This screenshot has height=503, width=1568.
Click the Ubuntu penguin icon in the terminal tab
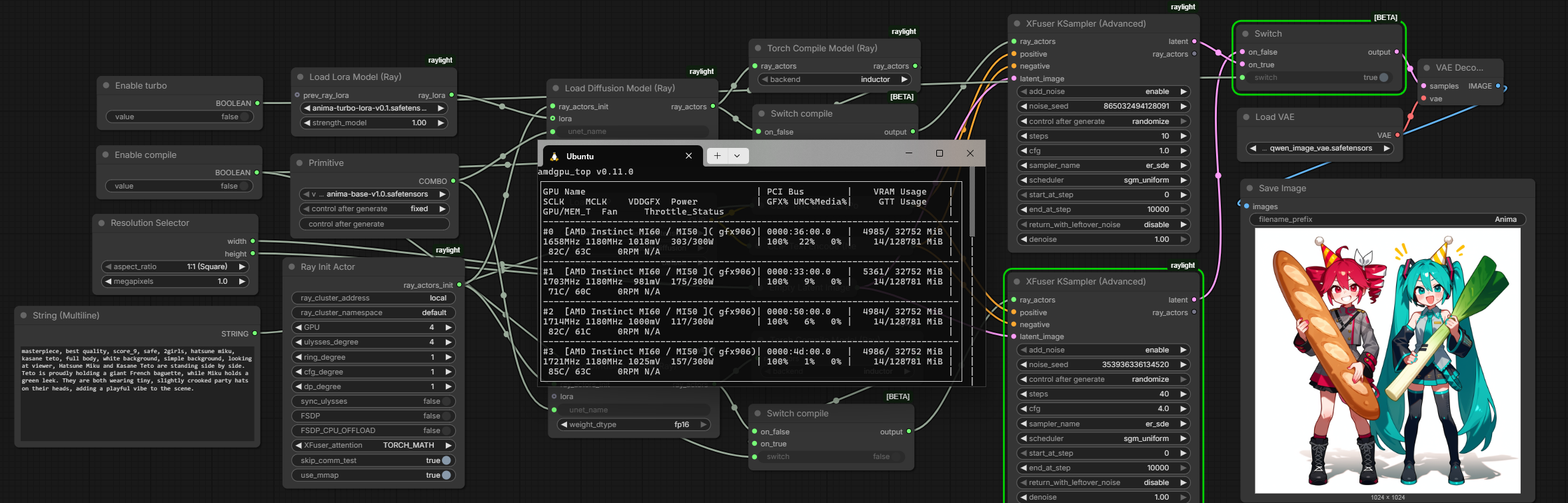tap(554, 157)
